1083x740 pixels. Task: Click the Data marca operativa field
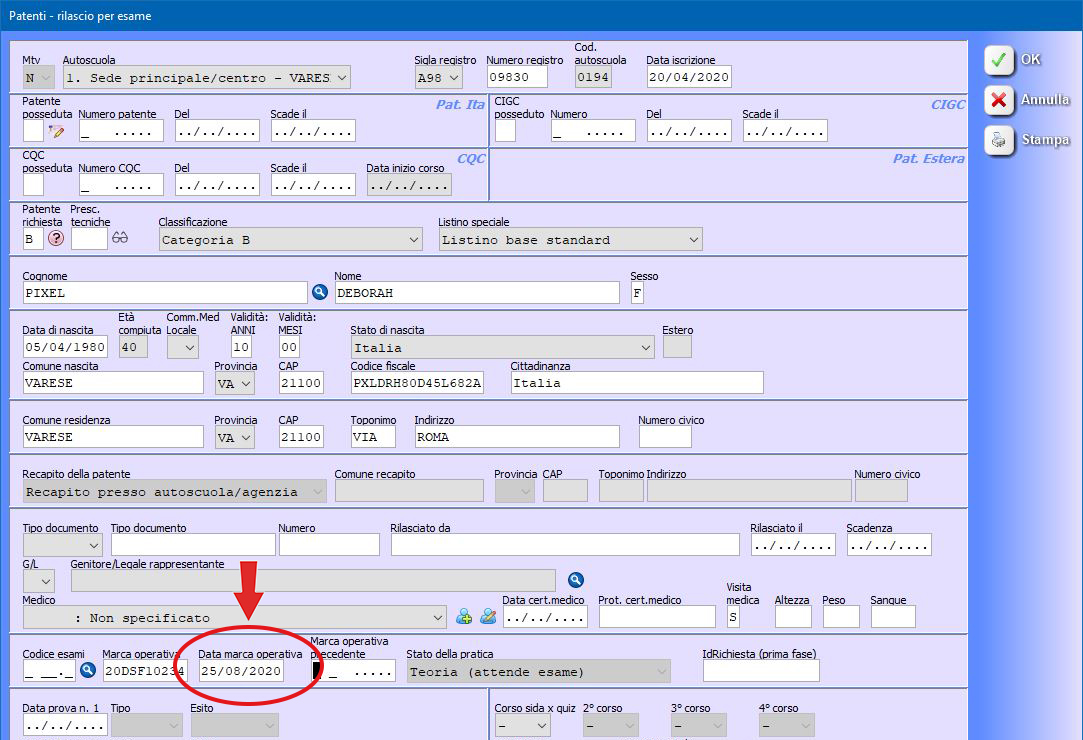tap(241, 670)
